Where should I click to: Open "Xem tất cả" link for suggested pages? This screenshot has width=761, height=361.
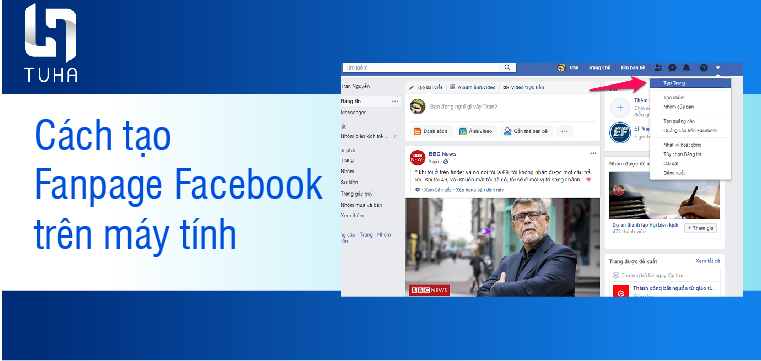click(708, 261)
